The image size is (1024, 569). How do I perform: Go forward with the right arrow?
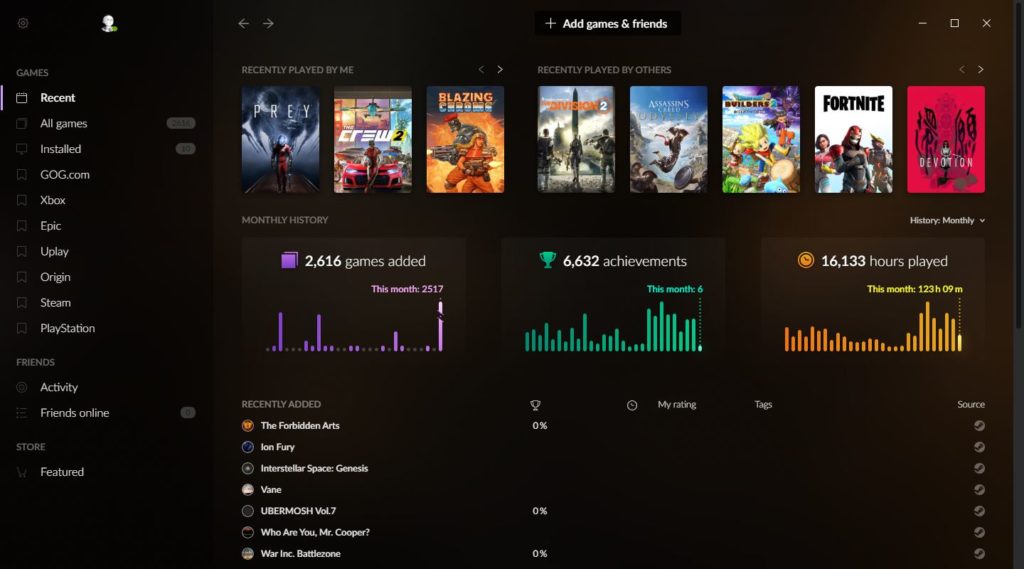268,23
